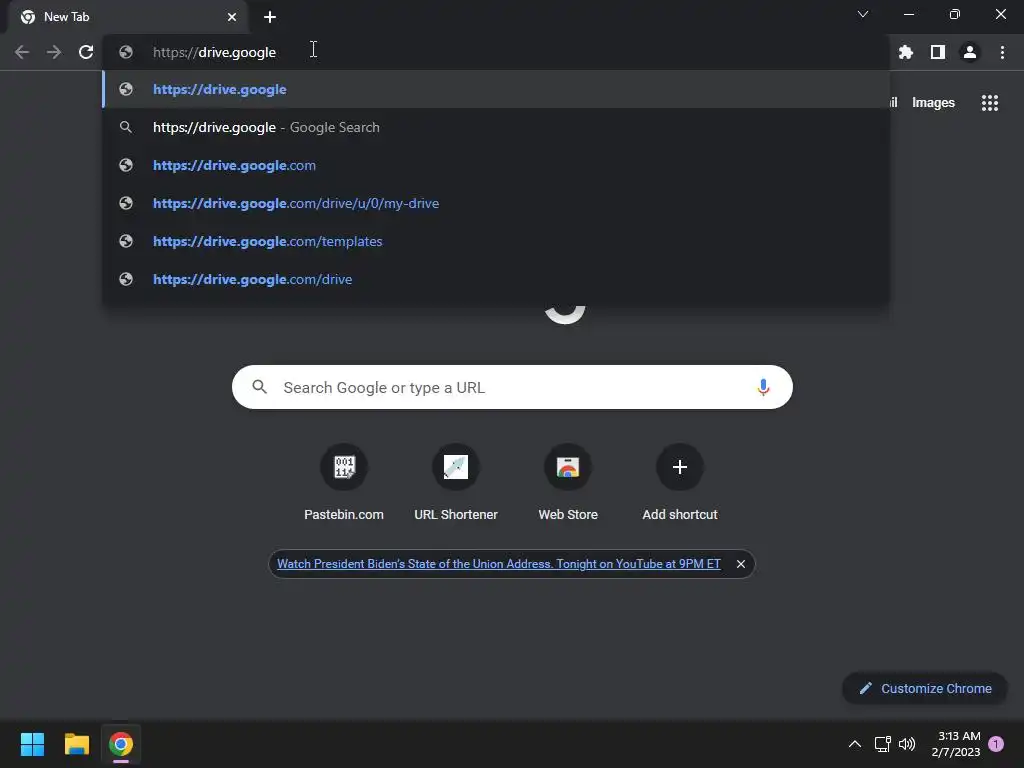
Task: Dismiss the State of the Union promo
Action: pyautogui.click(x=741, y=564)
